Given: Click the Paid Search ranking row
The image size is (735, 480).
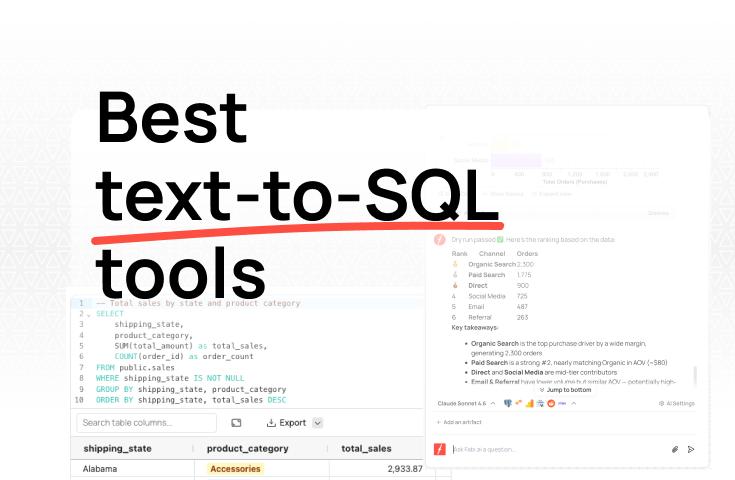Looking at the screenshot, I should [491, 275].
